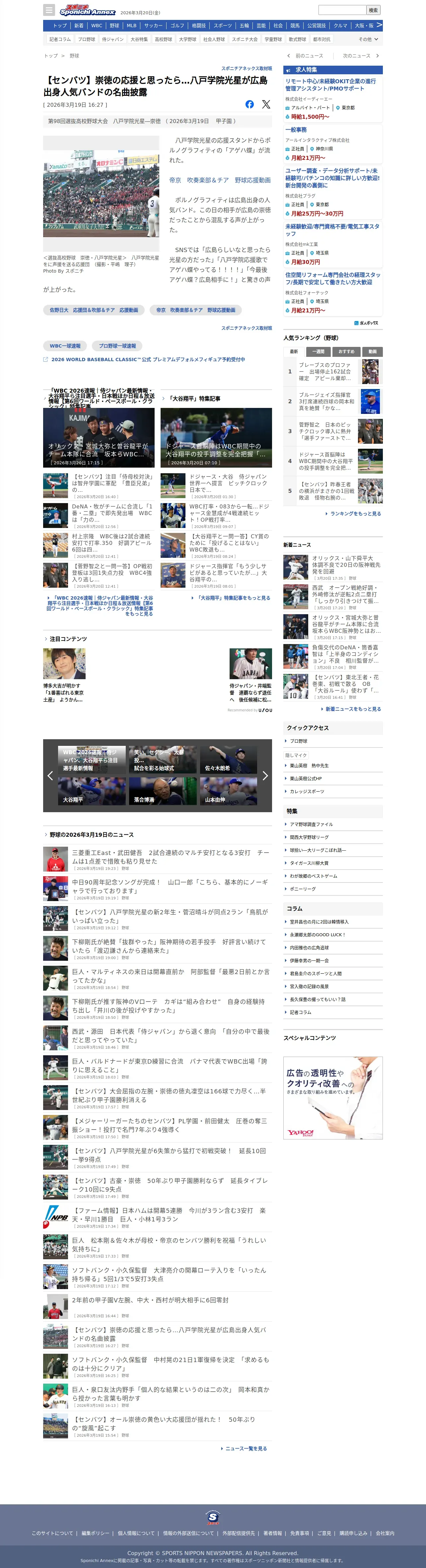Click the Sponichi logo icon in the footer

coord(212,1517)
